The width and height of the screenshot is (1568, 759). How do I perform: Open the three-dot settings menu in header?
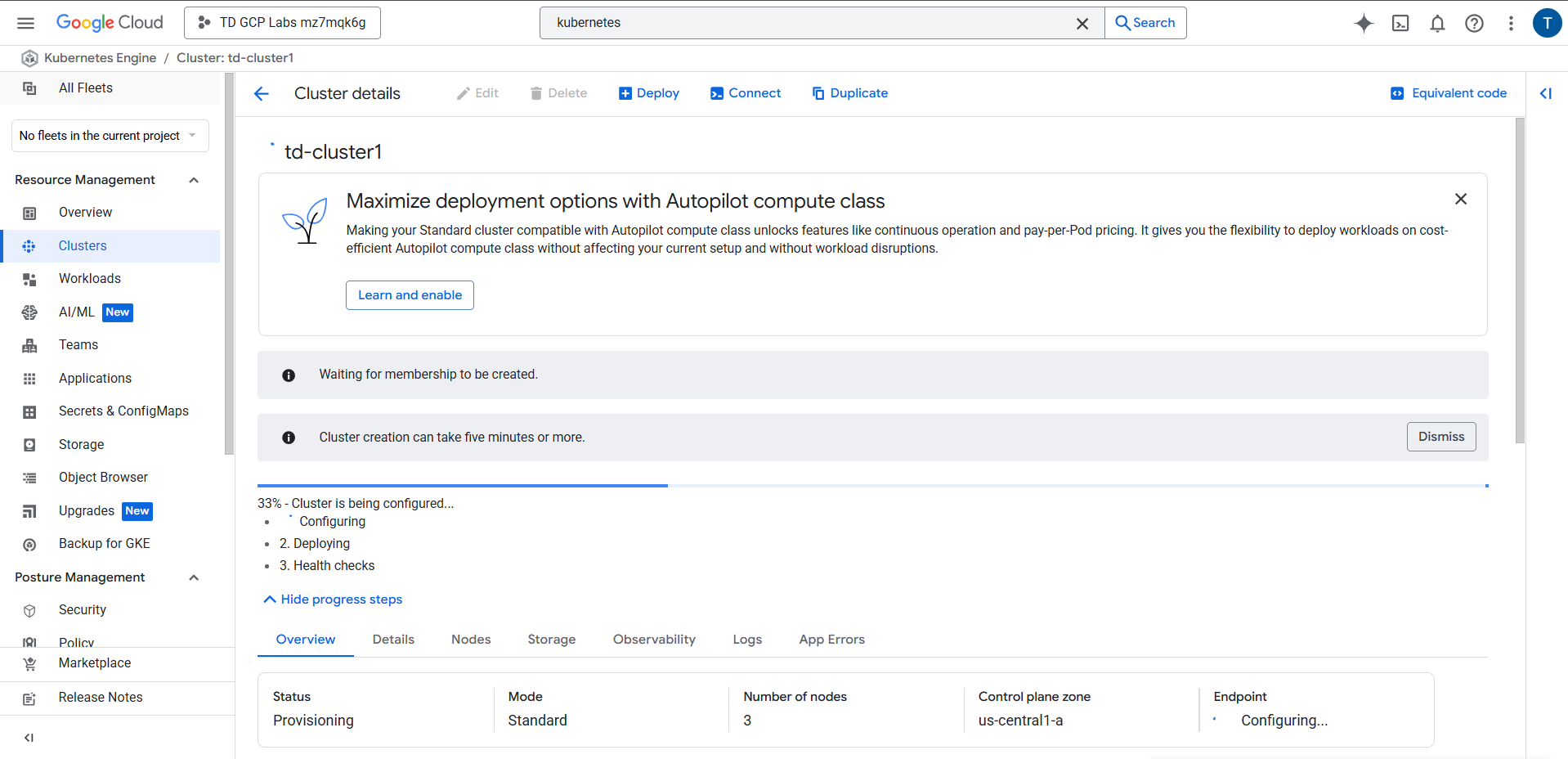[x=1511, y=23]
